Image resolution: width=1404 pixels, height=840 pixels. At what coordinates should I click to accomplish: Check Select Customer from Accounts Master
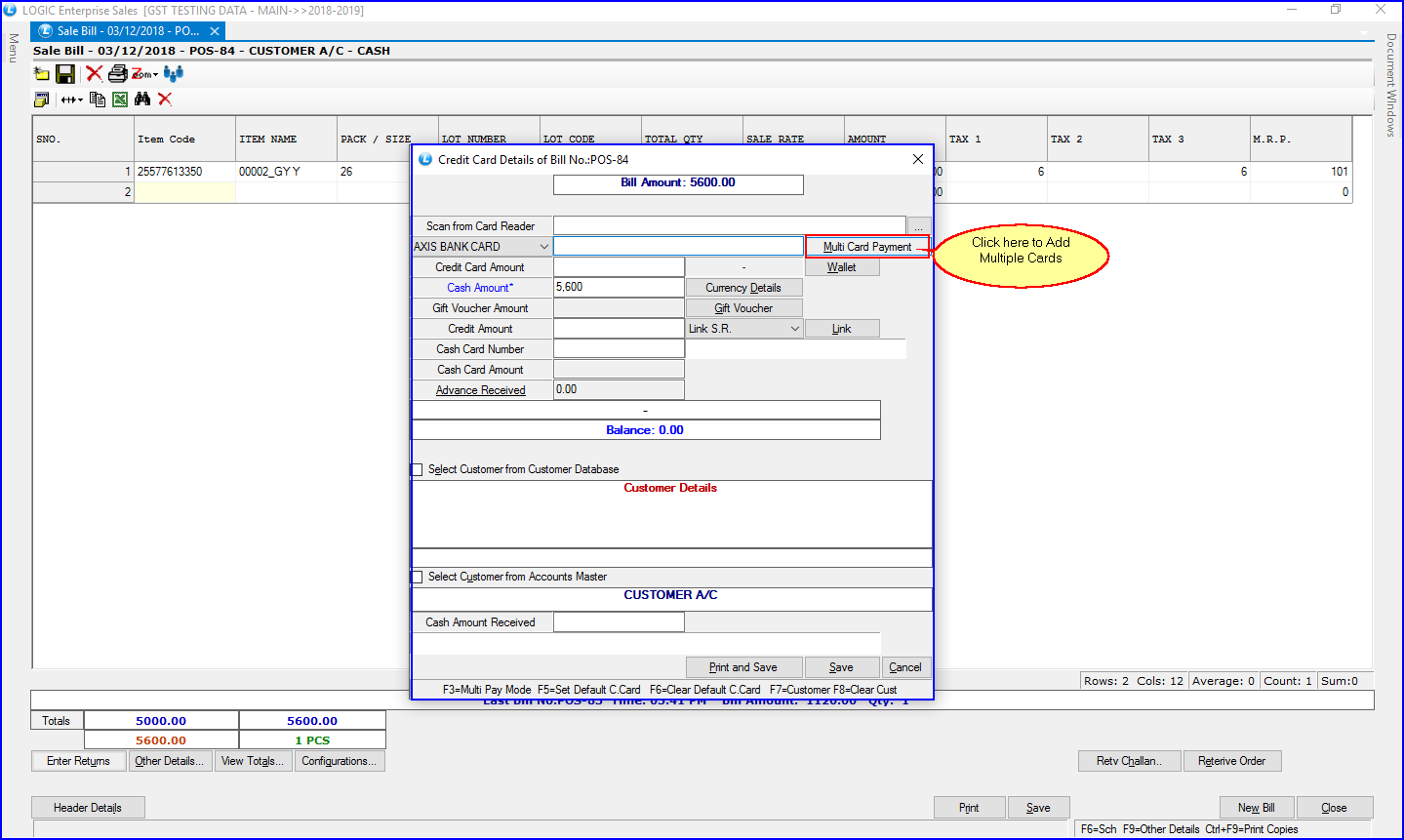pyautogui.click(x=418, y=577)
